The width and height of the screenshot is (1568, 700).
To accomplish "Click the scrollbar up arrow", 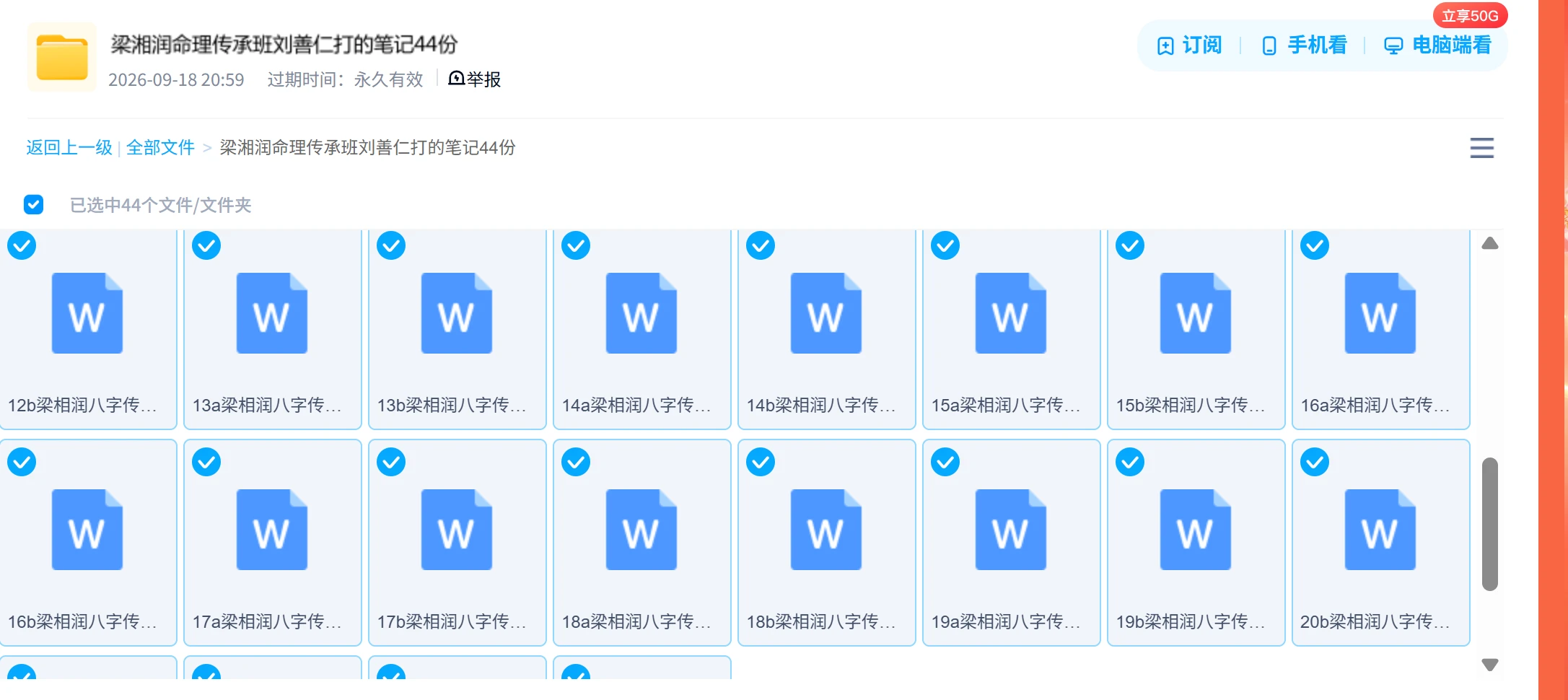I will click(x=1490, y=243).
